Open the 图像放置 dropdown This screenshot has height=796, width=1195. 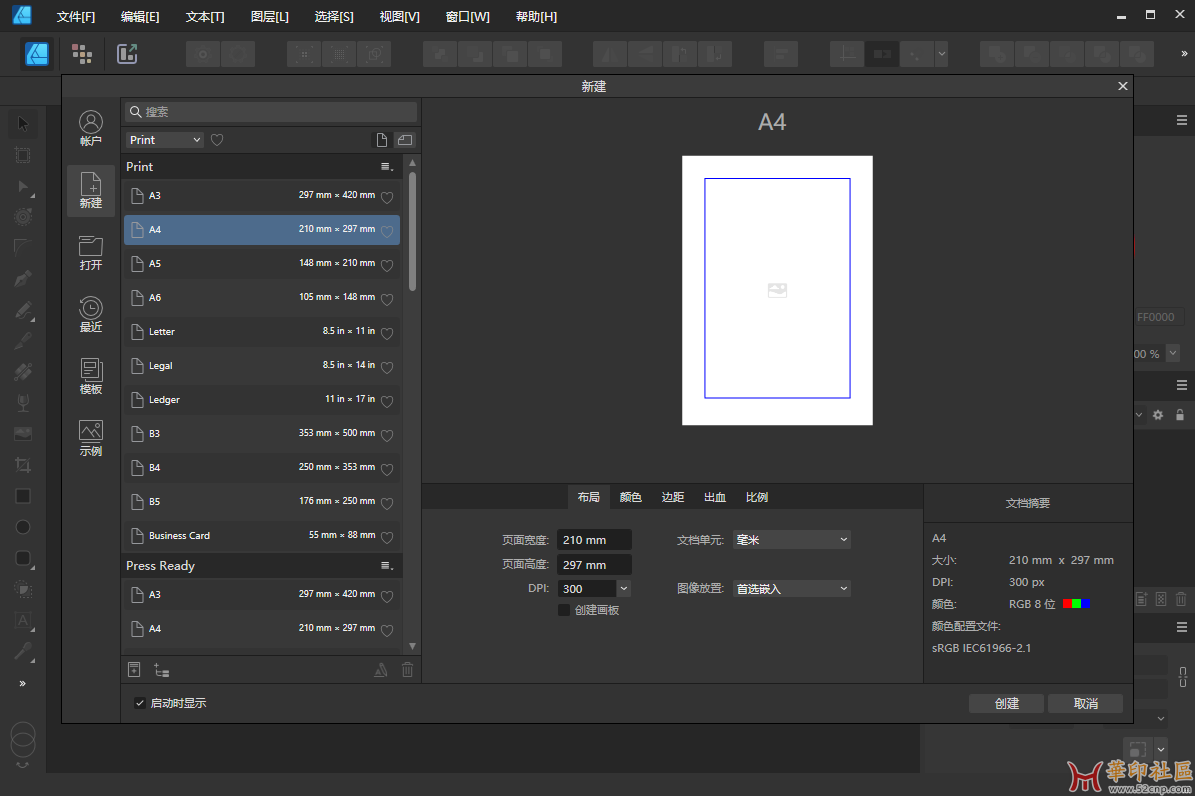click(792, 589)
